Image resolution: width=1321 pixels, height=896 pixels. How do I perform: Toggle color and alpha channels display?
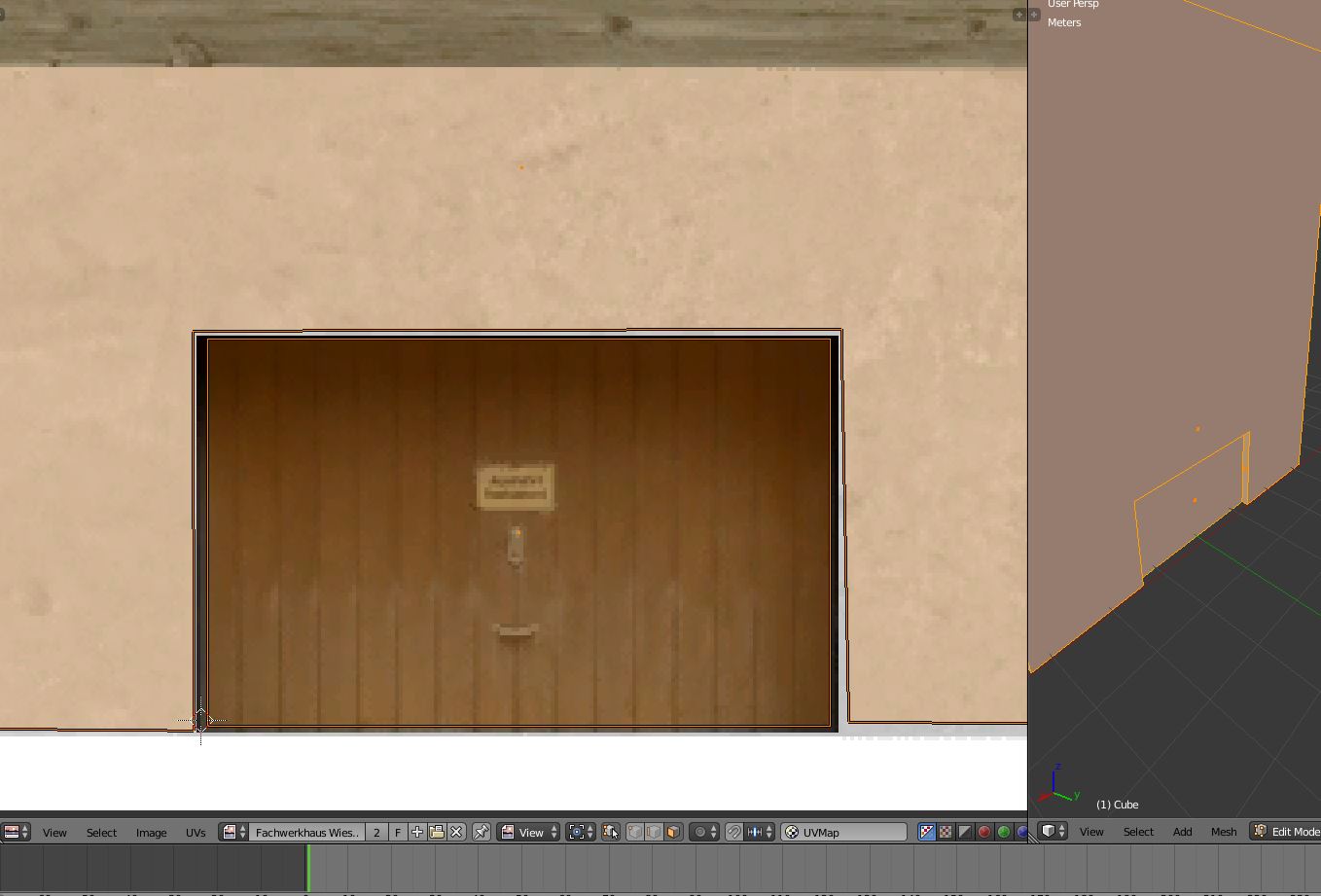click(x=926, y=832)
